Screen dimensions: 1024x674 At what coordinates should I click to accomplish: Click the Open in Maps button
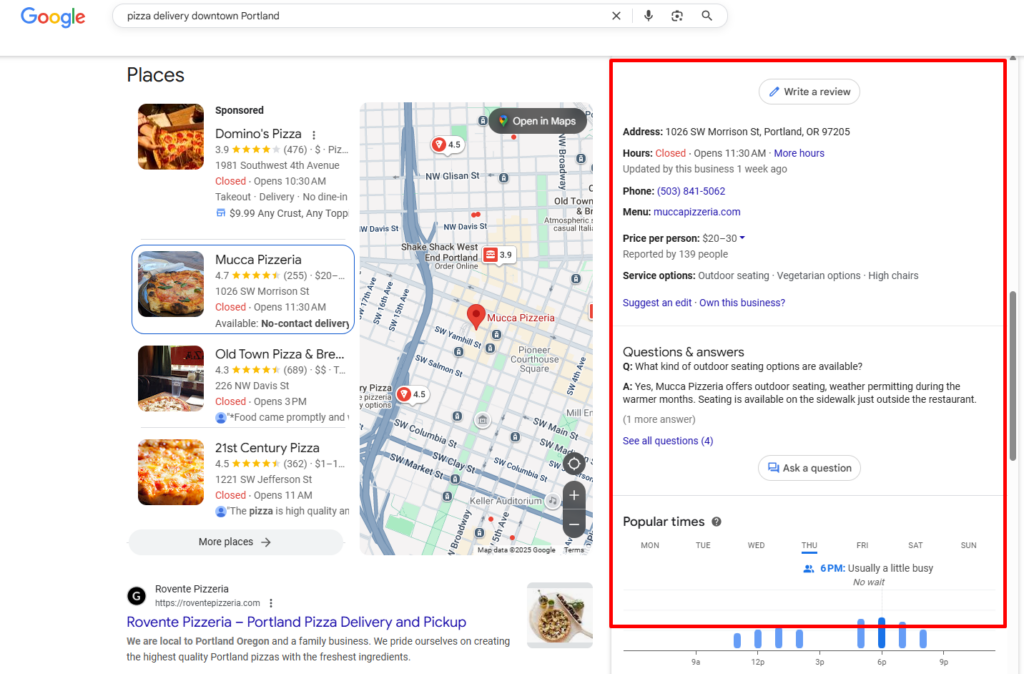click(x=537, y=121)
